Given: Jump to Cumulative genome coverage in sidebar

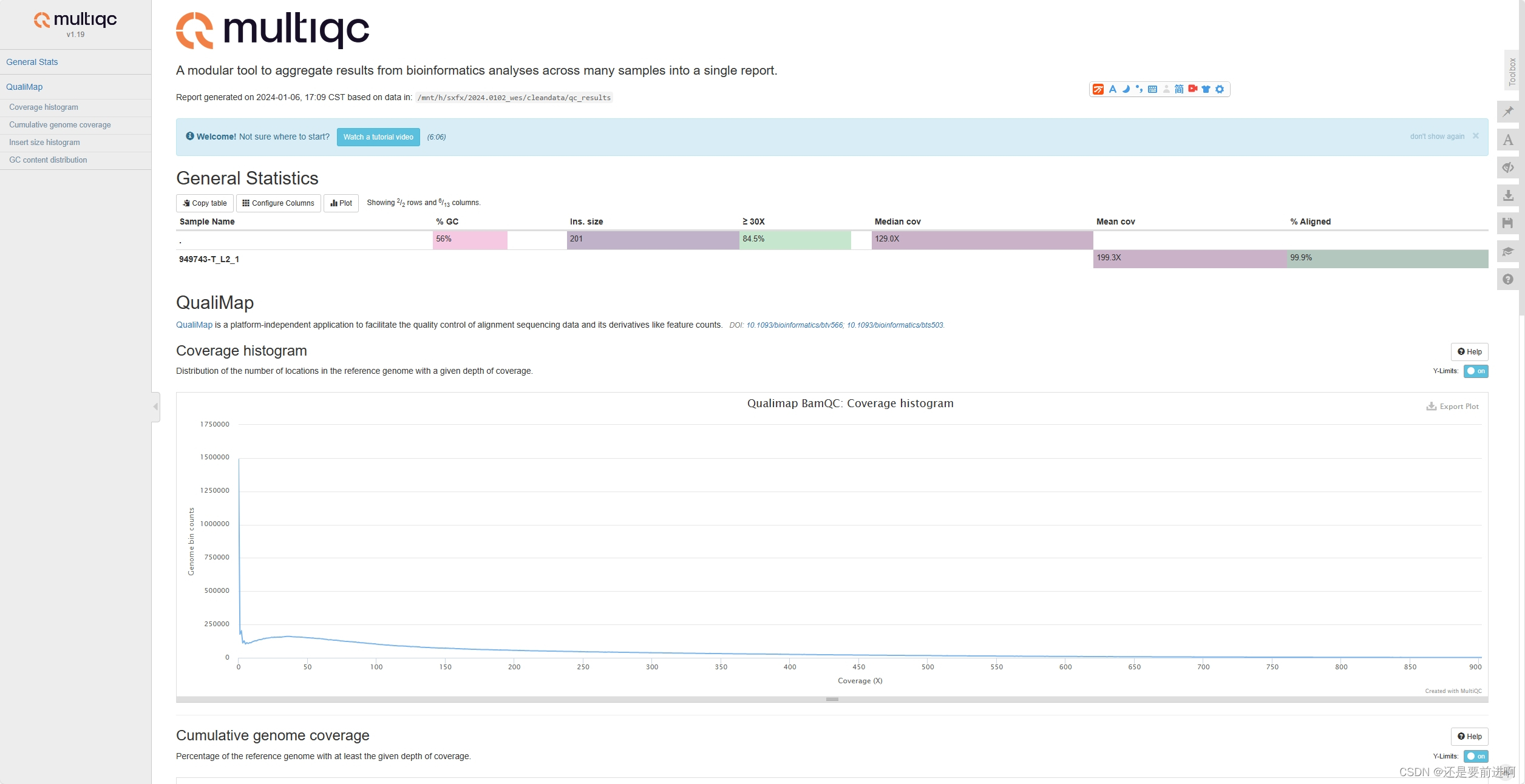Looking at the screenshot, I should [x=60, y=125].
